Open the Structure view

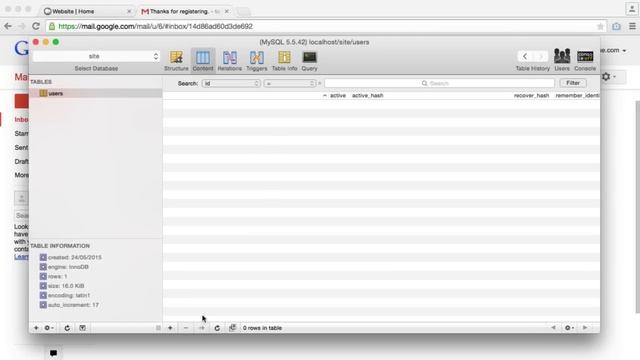(x=176, y=61)
